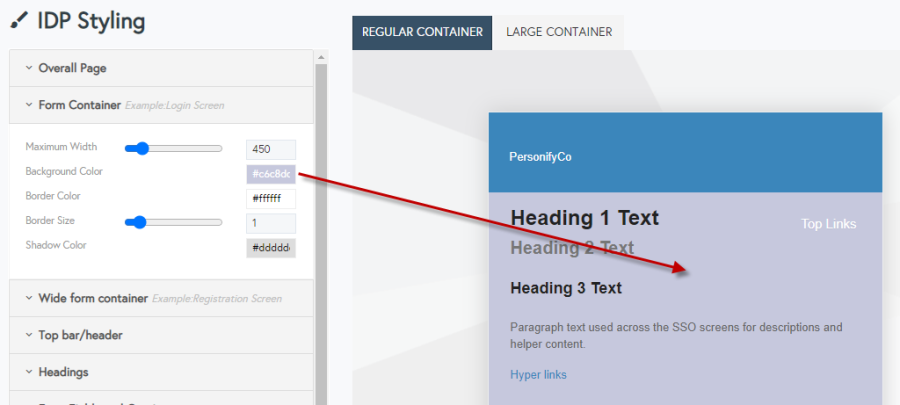
Task: Switch to the Regular Container tab
Action: [x=422, y=32]
